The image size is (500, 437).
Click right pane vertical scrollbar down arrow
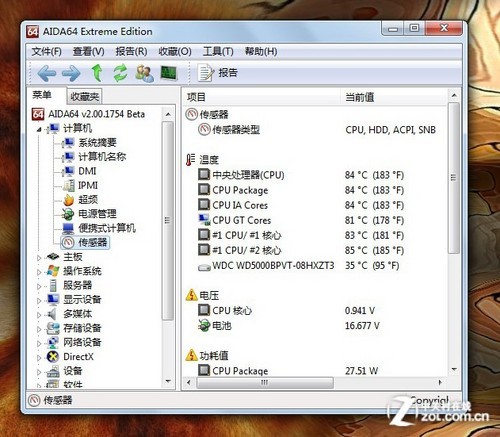[x=454, y=369]
